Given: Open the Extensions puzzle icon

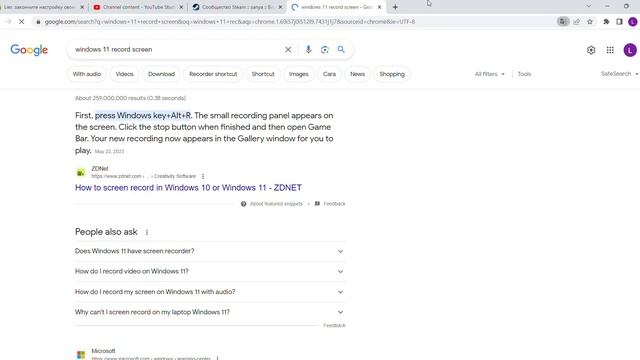Looking at the screenshot, I should tap(606, 22).
